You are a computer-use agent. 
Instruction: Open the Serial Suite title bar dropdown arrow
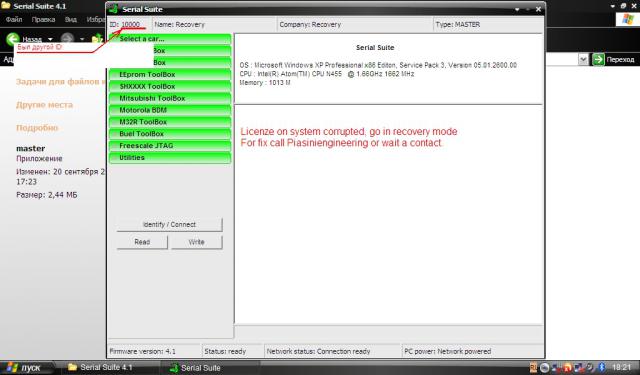[517, 9]
